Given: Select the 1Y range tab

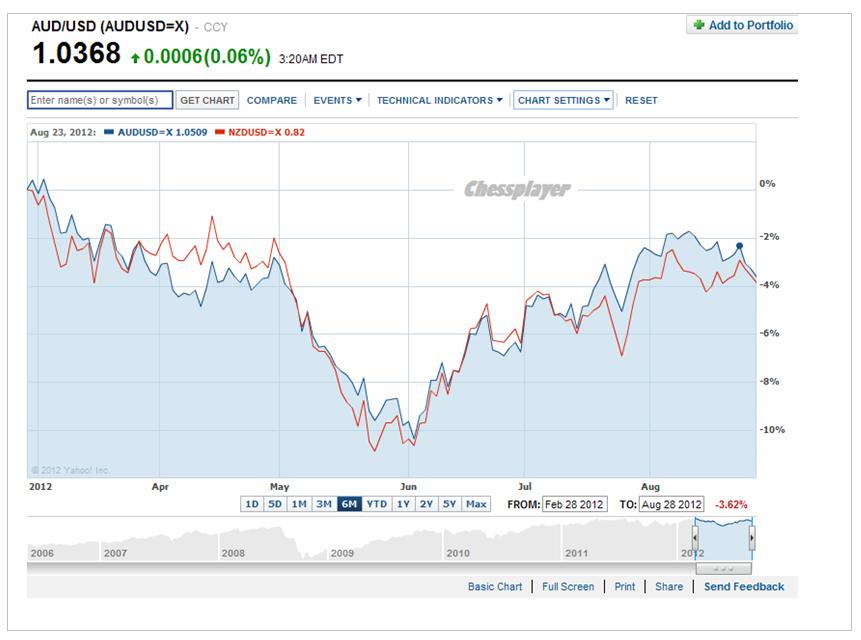Looking at the screenshot, I should click(404, 504).
